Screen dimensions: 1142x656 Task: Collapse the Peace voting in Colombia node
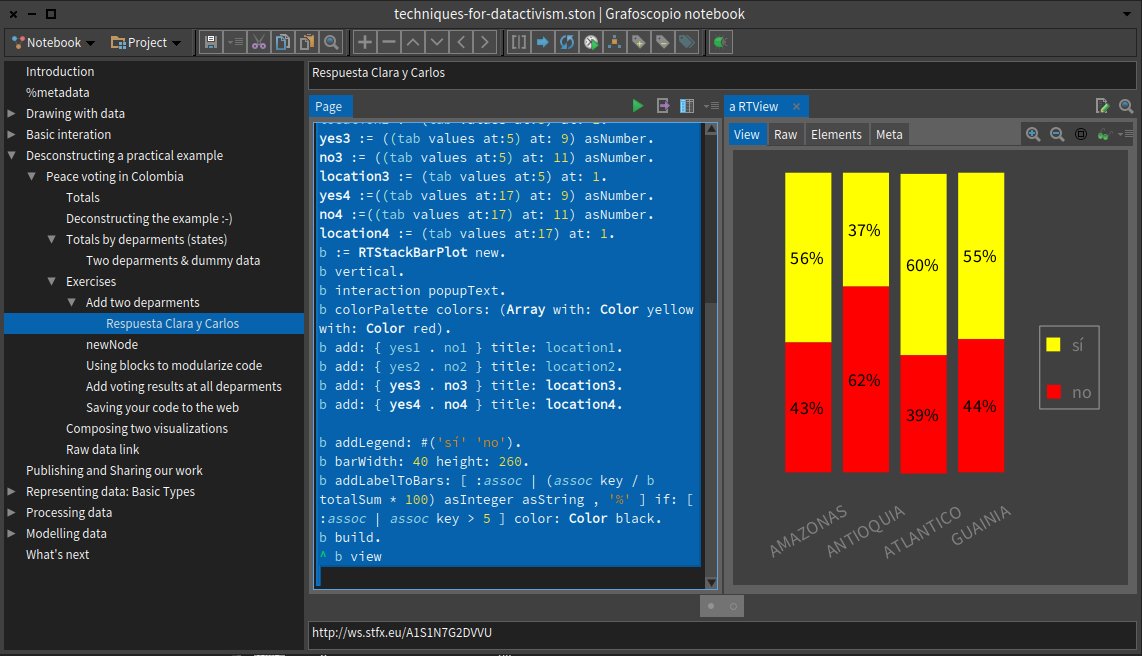31,176
